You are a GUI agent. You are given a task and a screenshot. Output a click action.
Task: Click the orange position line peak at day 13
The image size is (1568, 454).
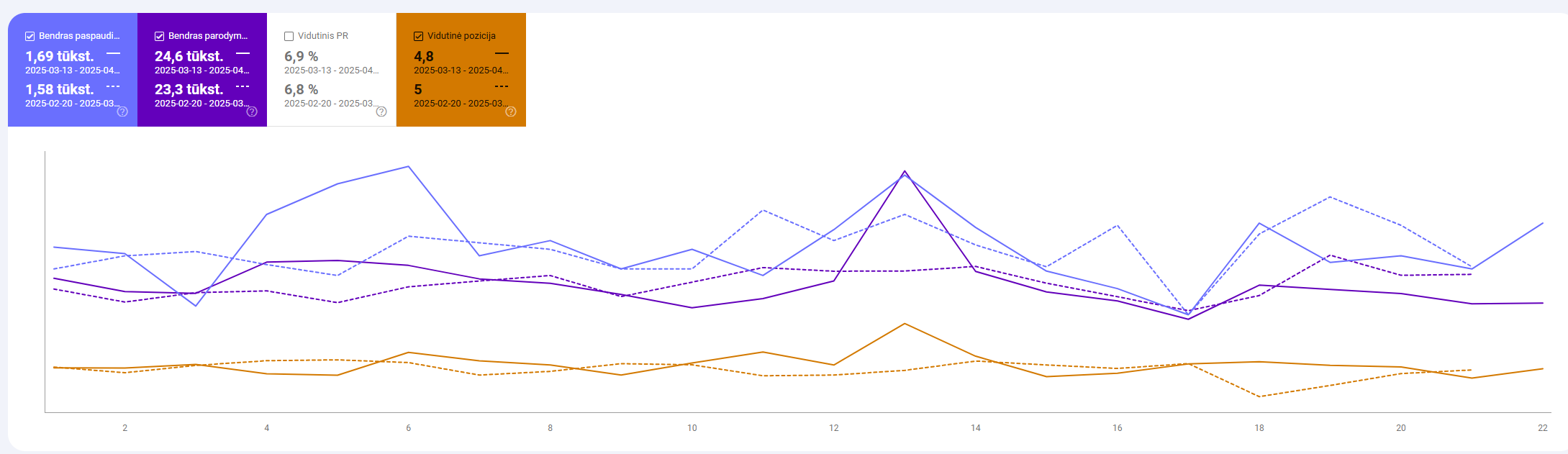pyautogui.click(x=905, y=324)
